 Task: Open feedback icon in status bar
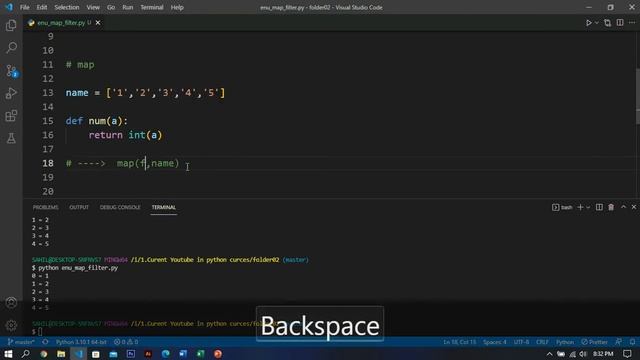coord(619,342)
